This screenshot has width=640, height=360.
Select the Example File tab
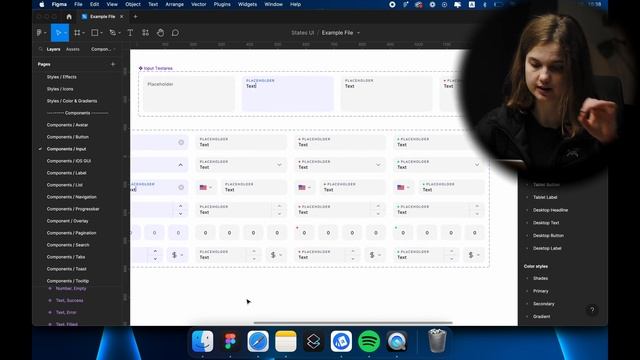pyautogui.click(x=102, y=17)
